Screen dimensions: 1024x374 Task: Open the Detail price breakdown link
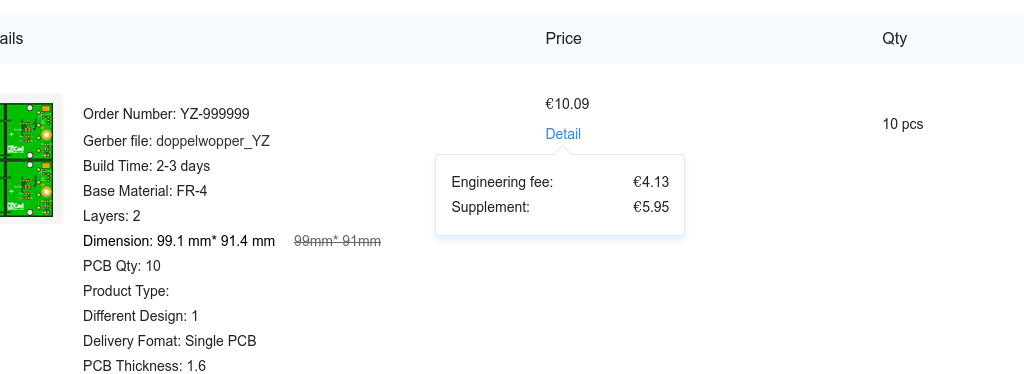click(563, 134)
